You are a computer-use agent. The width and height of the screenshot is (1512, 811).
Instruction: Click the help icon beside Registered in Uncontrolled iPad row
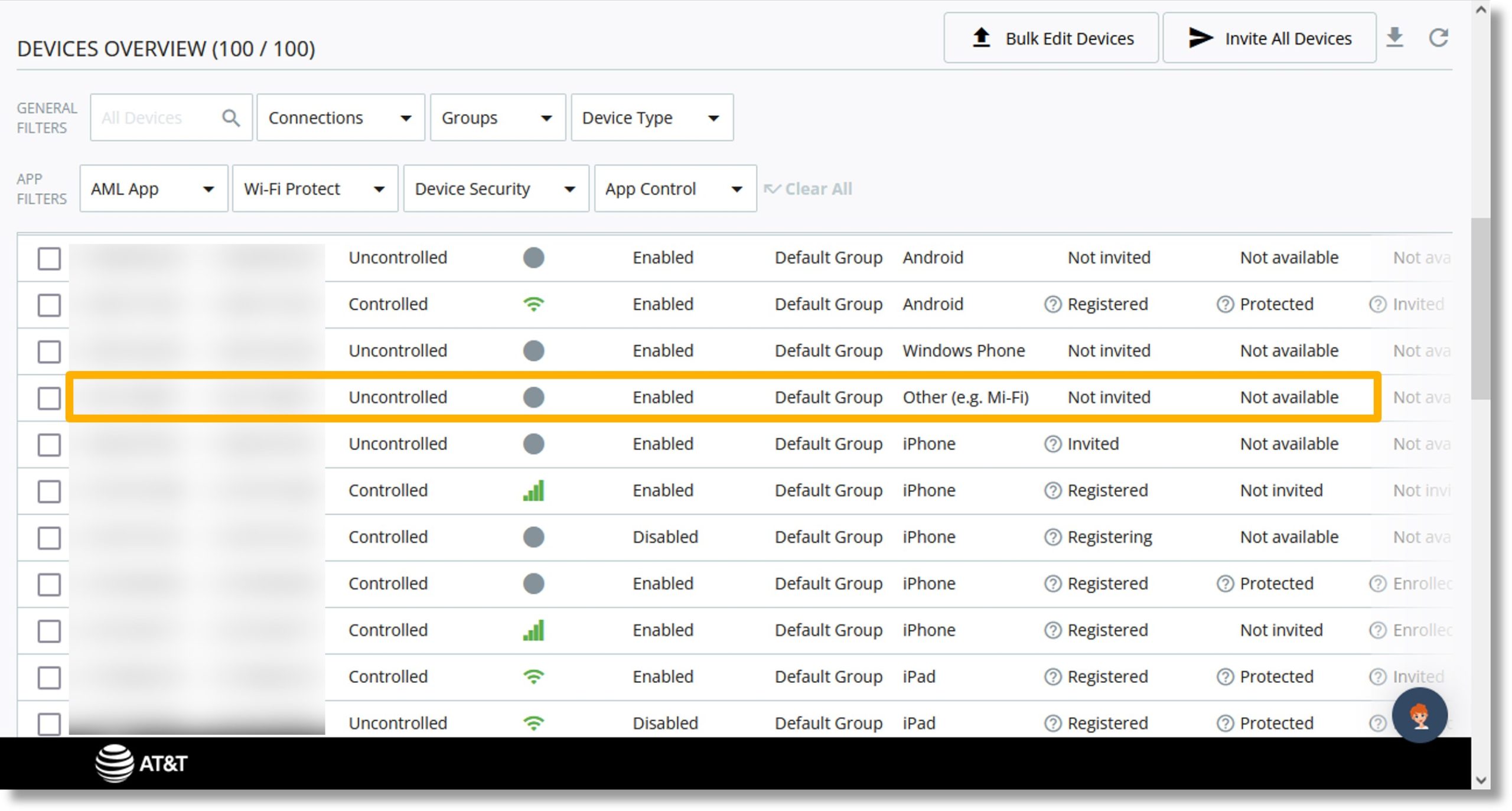pyautogui.click(x=1052, y=723)
